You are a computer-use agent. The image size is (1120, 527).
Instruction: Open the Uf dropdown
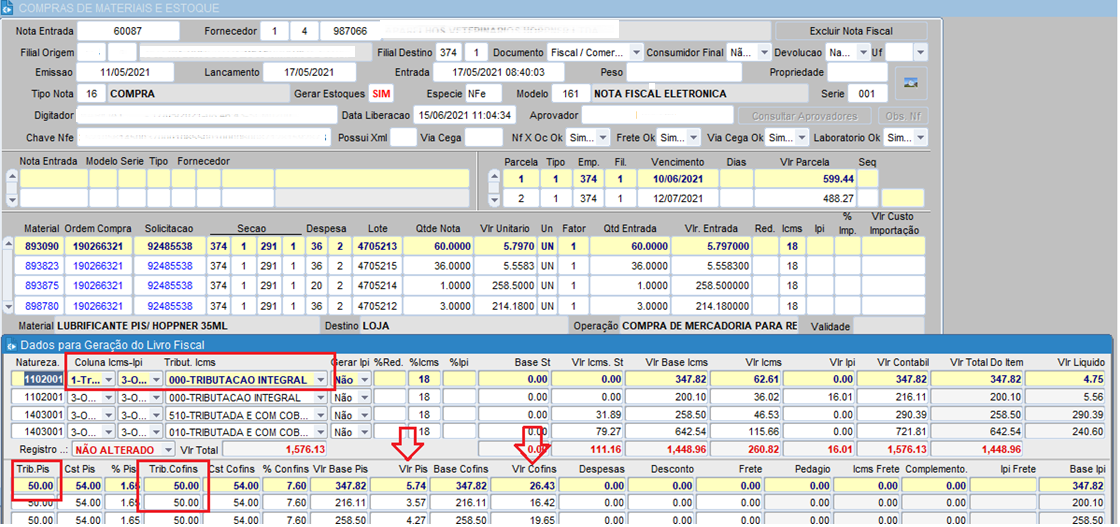(920, 53)
